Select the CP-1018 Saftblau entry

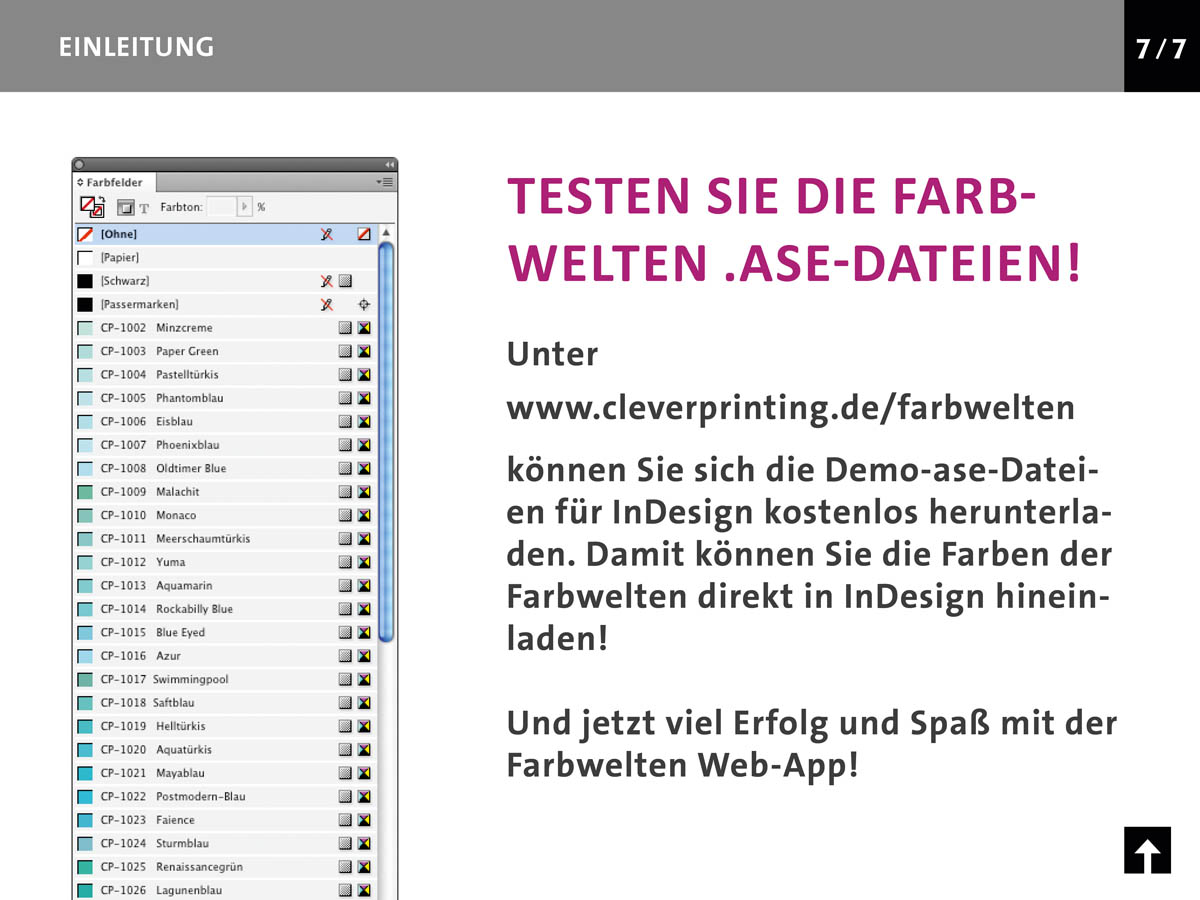point(226,703)
